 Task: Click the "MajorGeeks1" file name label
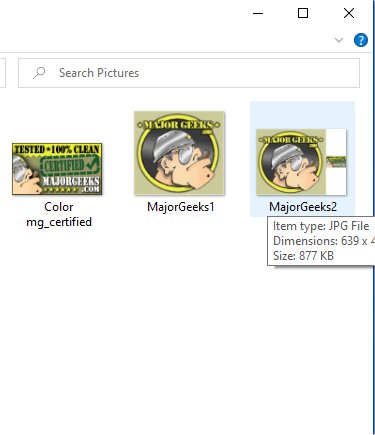[x=181, y=207]
